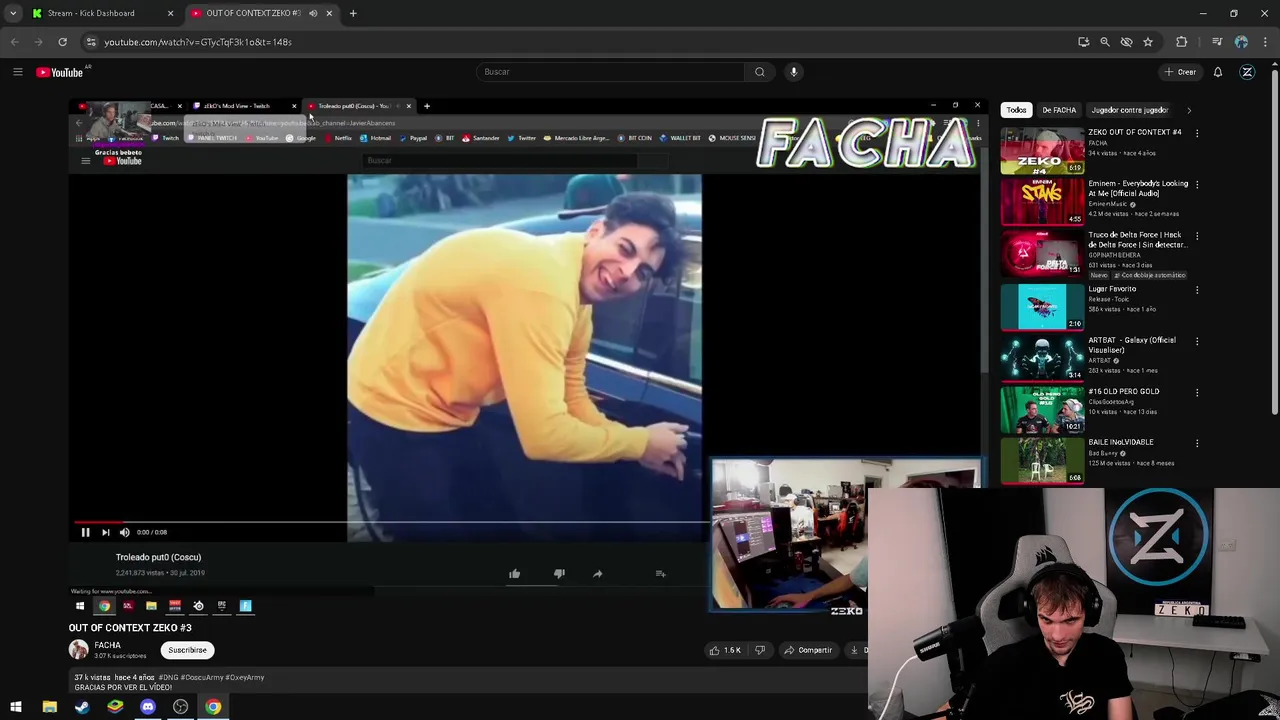The height and width of the screenshot is (720, 1280).
Task: Open Chrome media controls icon
Action: click(x=1217, y=42)
